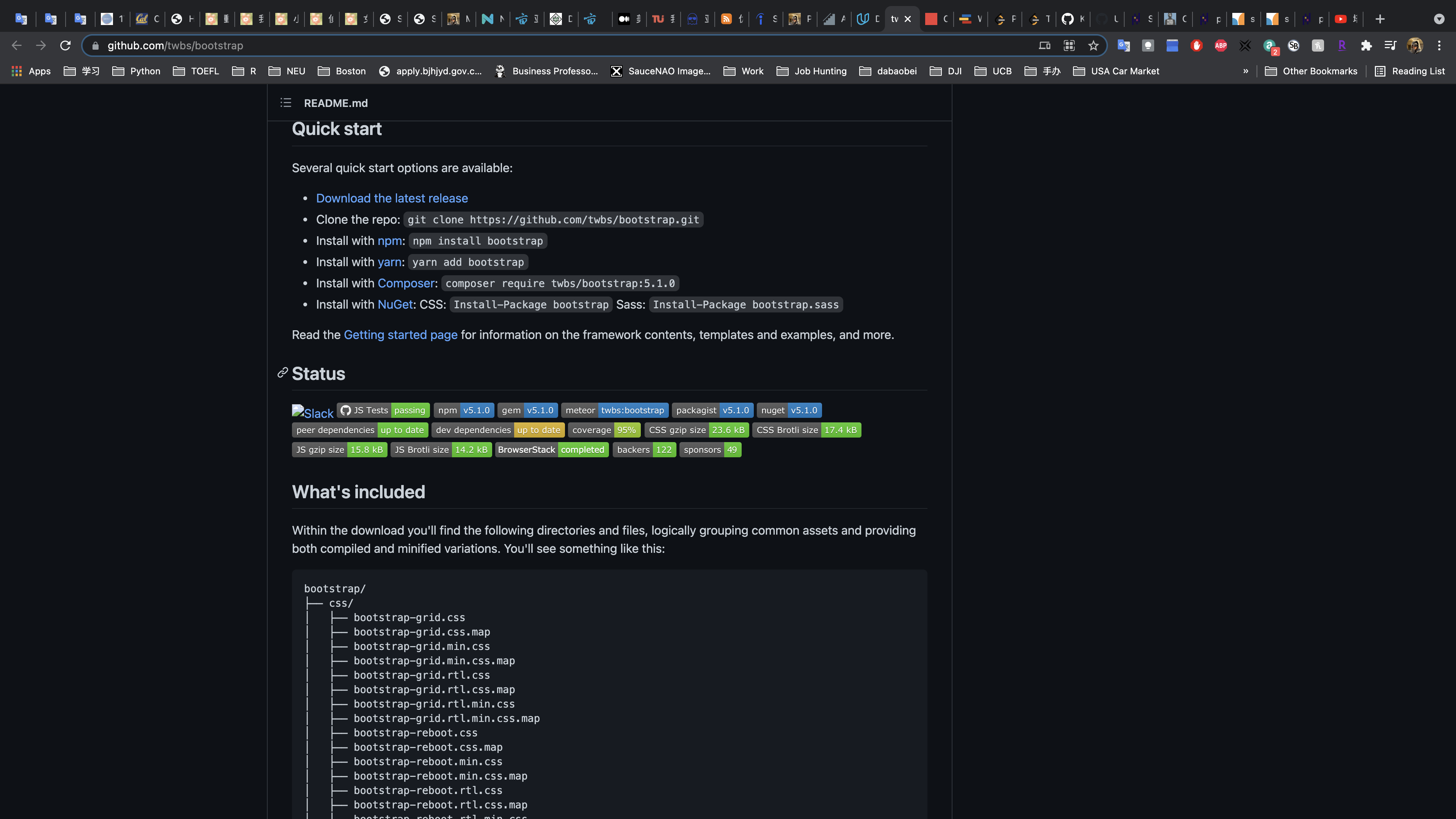Open the Apps shortcut in bookmarks bar
Viewport: 1456px width, 819px height.
pyautogui.click(x=31, y=71)
